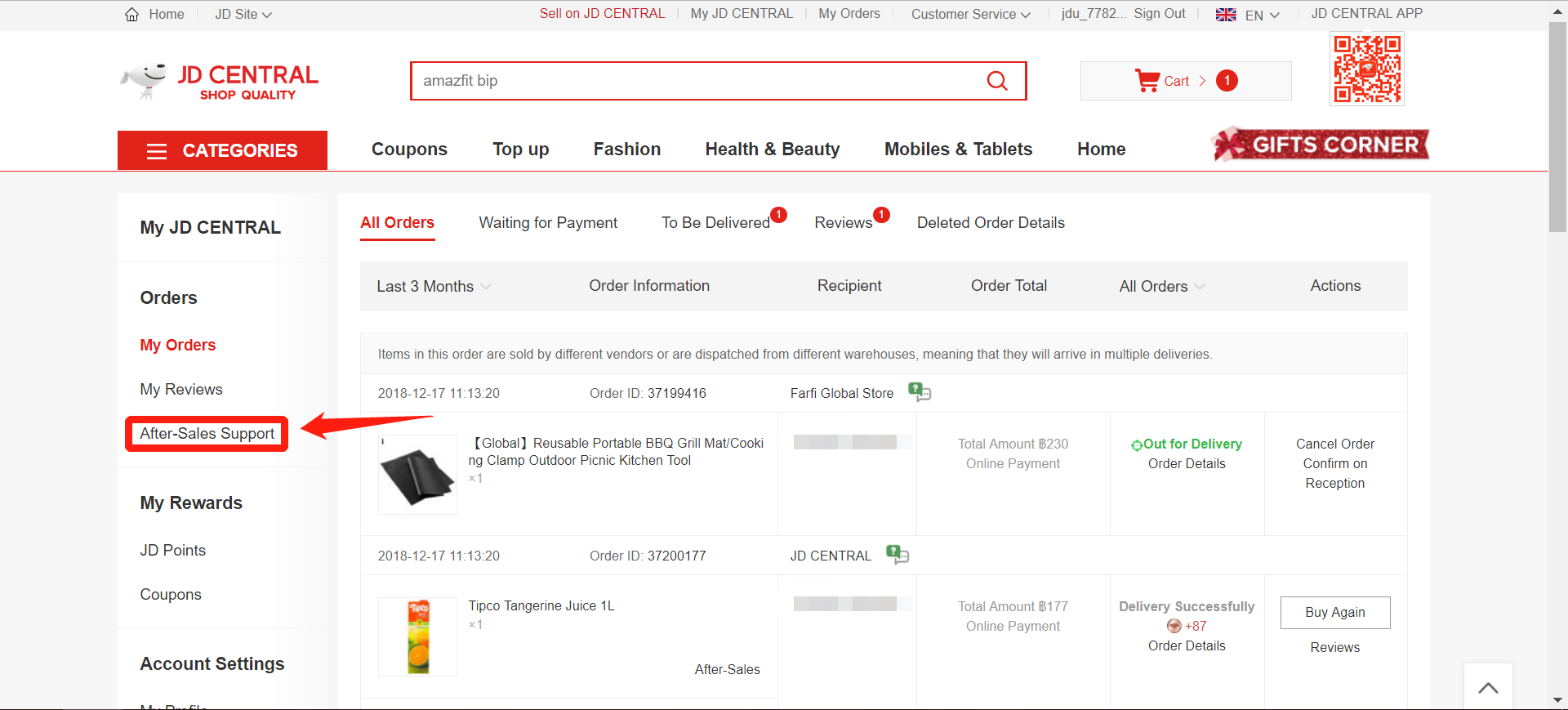This screenshot has width=1568, height=710.
Task: Open the Last 3 Months filter dropdown
Action: tap(434, 286)
